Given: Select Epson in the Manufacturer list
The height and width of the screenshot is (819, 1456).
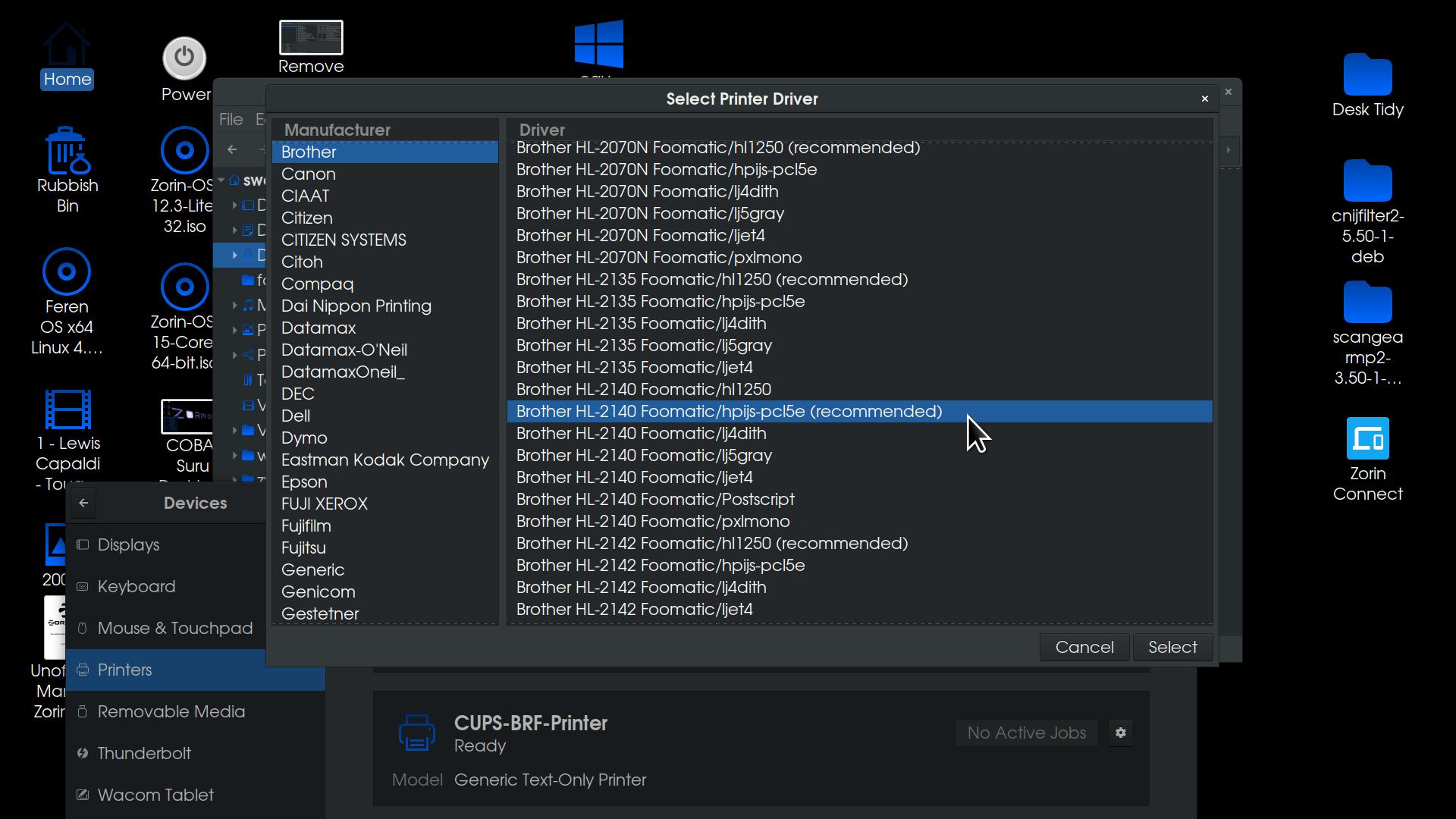Looking at the screenshot, I should point(304,482).
